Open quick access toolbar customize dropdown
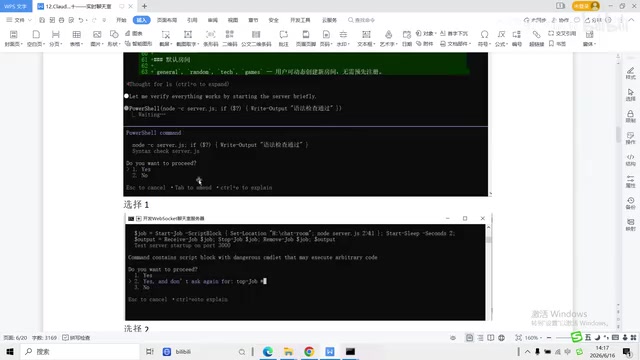Screen dimensions: 640x360 tap(104, 20)
